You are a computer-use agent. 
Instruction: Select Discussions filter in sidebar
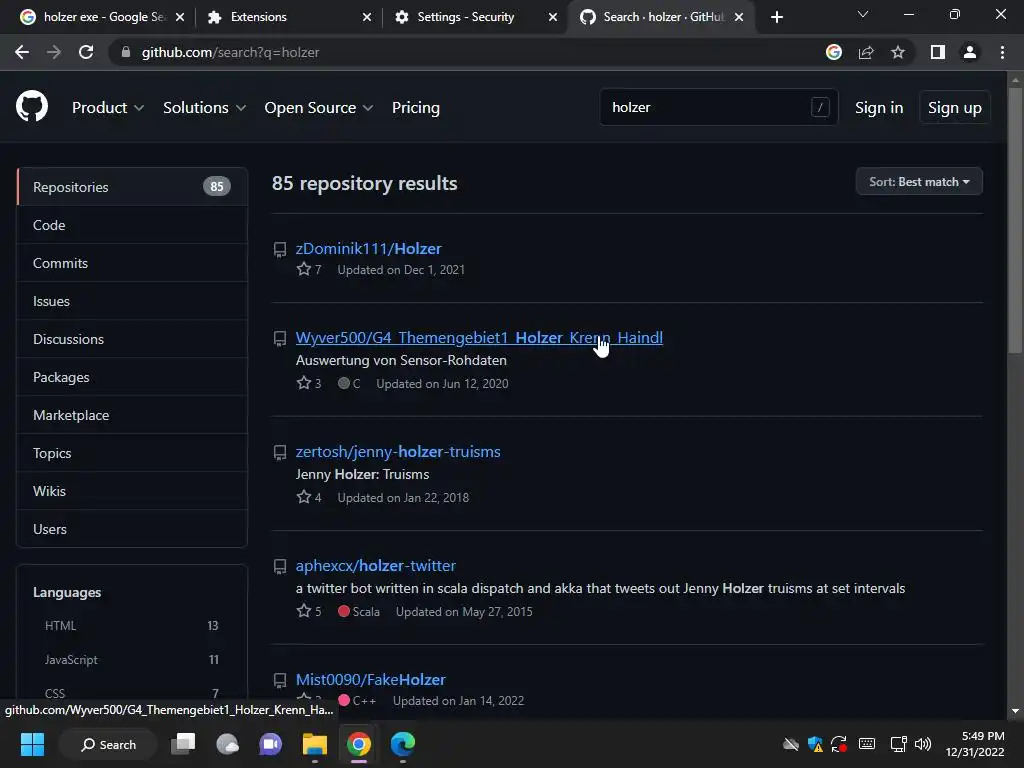coord(132,339)
